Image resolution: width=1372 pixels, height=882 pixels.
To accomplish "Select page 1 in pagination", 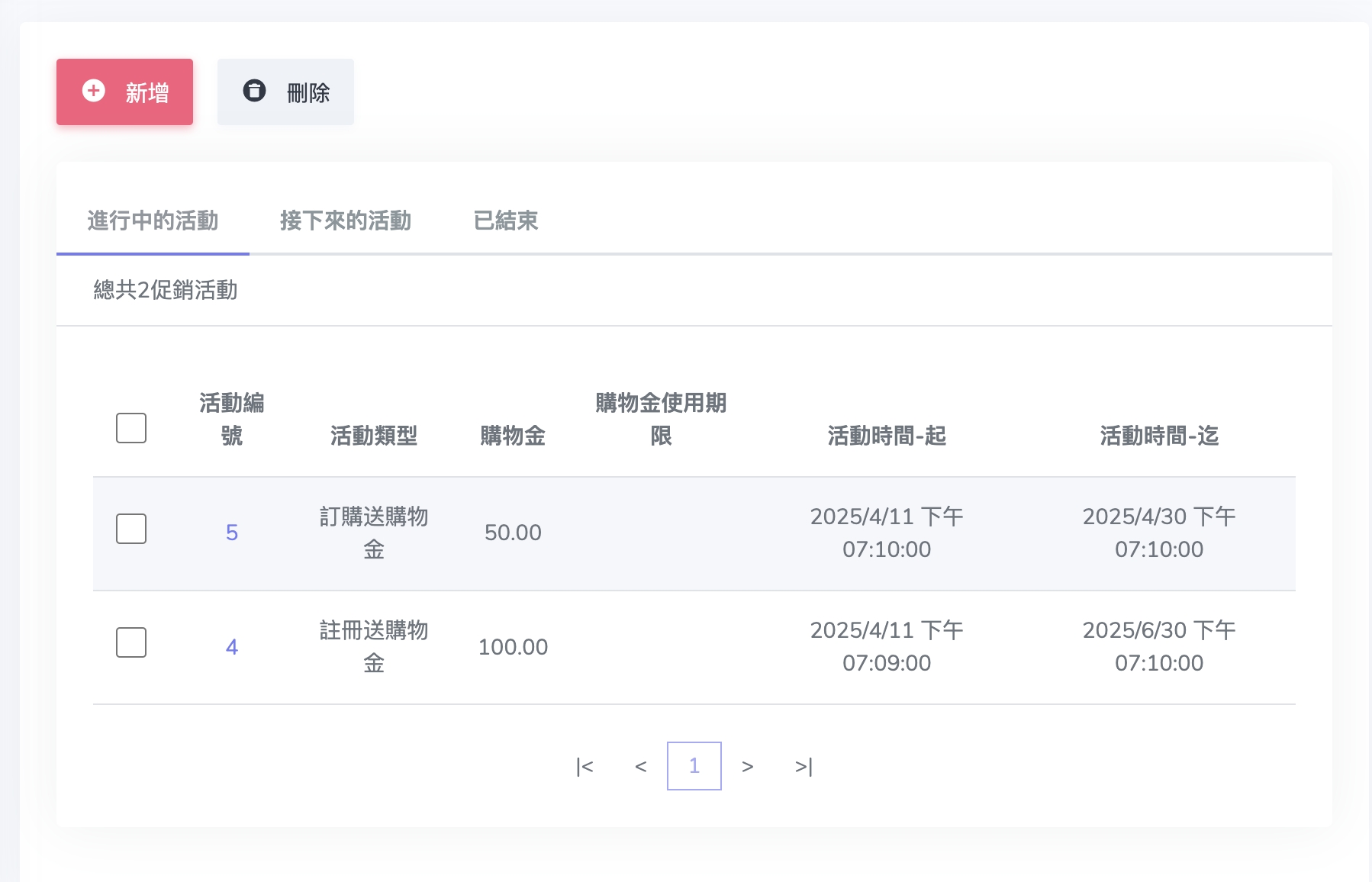I will click(x=694, y=766).
